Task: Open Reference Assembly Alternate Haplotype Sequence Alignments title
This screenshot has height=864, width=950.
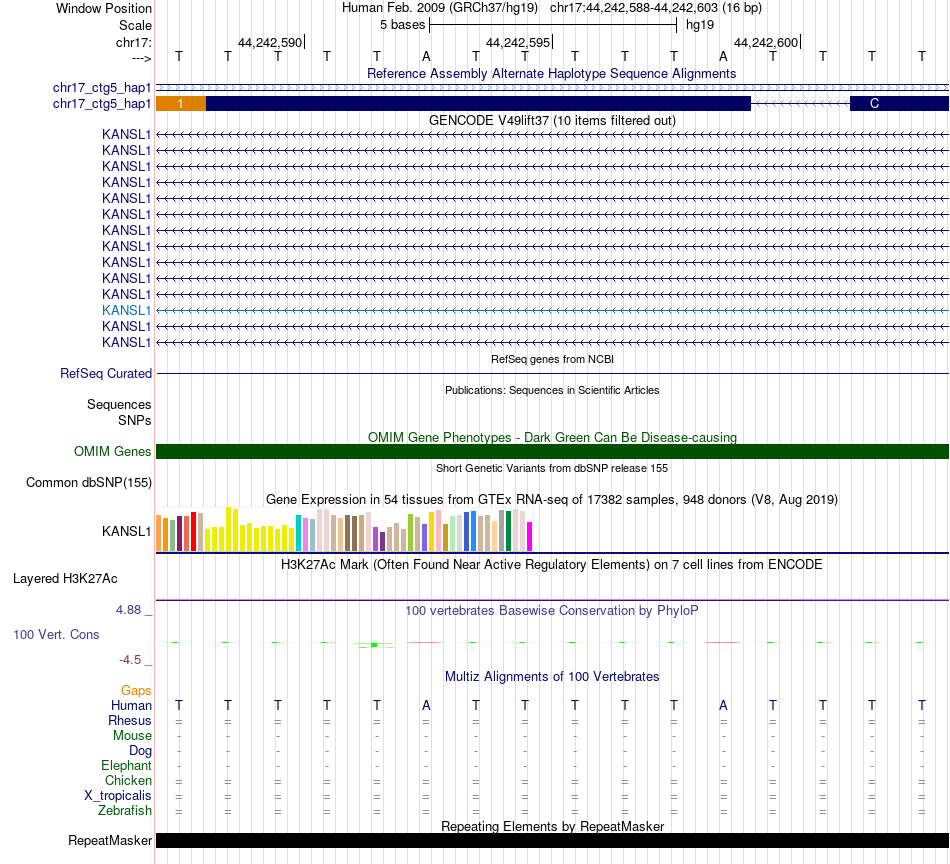Action: click(551, 73)
